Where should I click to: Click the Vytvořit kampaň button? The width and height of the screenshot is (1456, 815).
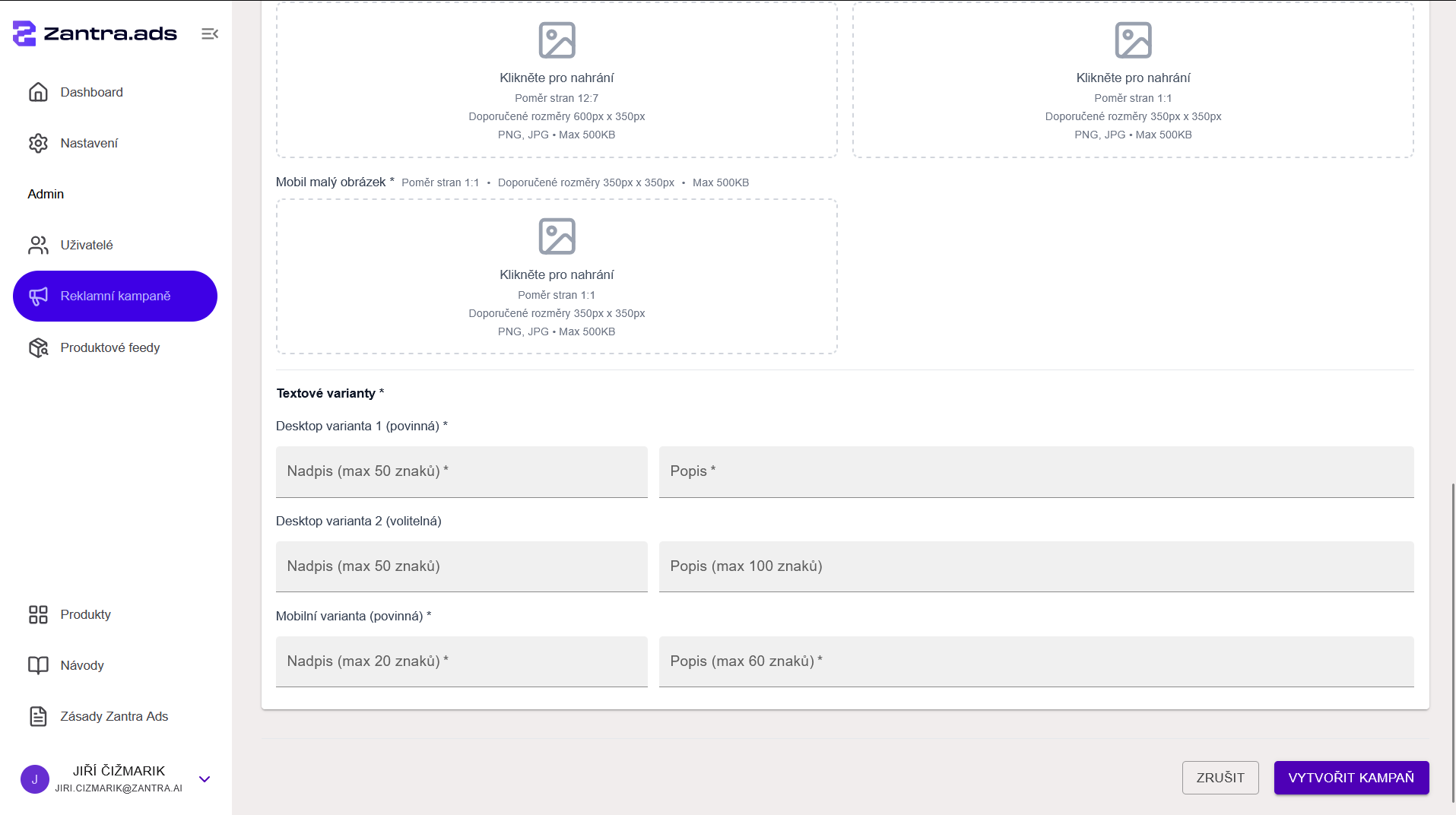click(1351, 778)
